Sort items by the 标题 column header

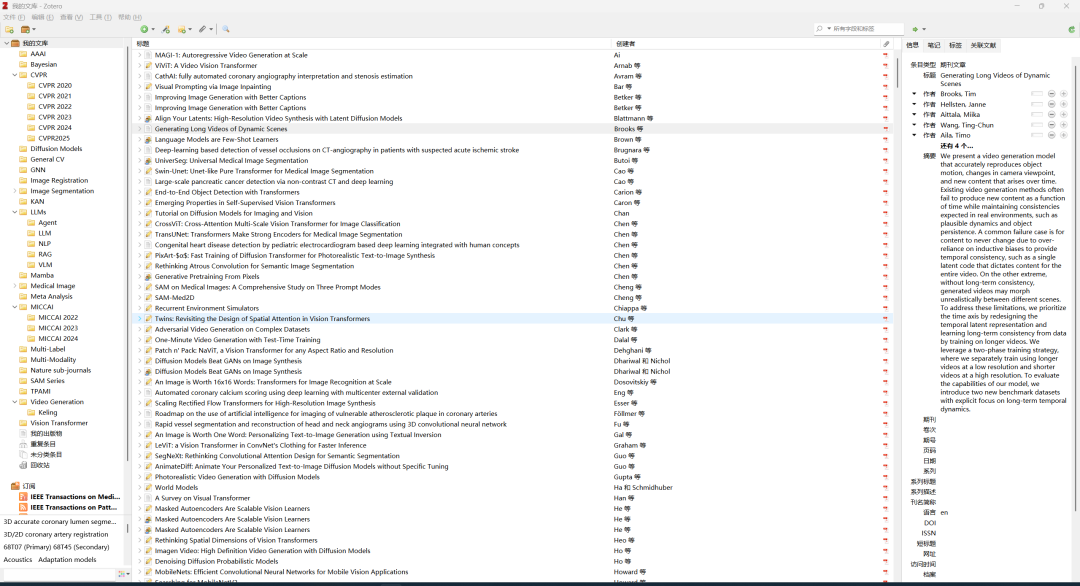pos(372,44)
